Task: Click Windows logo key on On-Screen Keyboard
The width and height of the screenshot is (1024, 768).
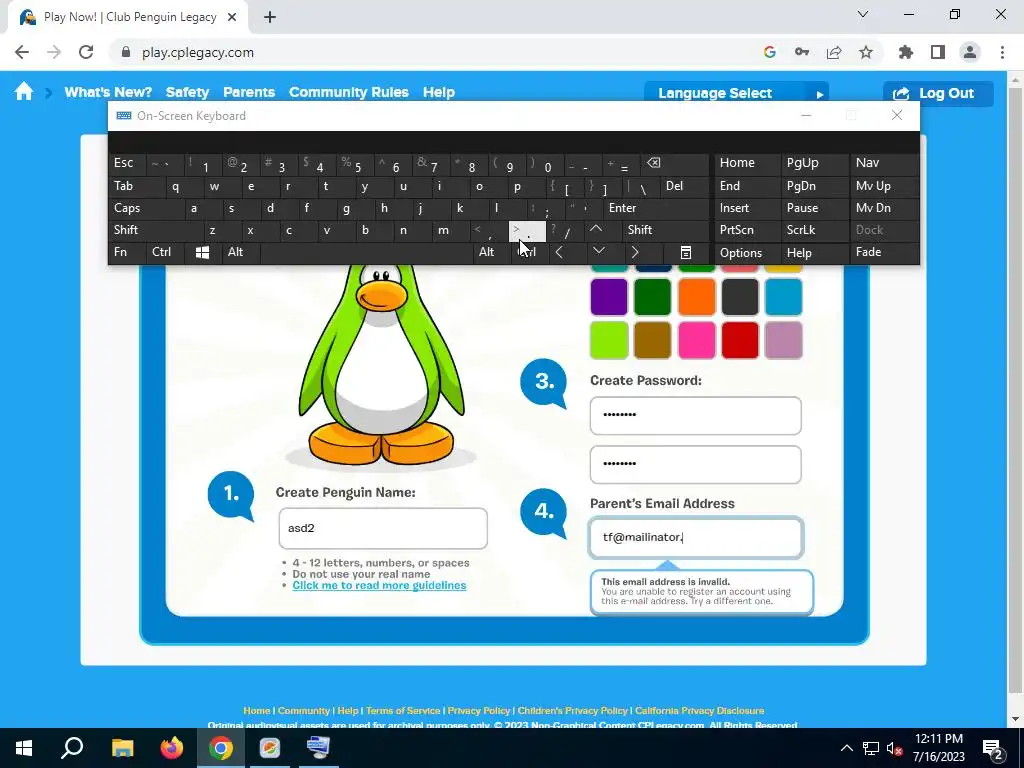Action: click(202, 253)
